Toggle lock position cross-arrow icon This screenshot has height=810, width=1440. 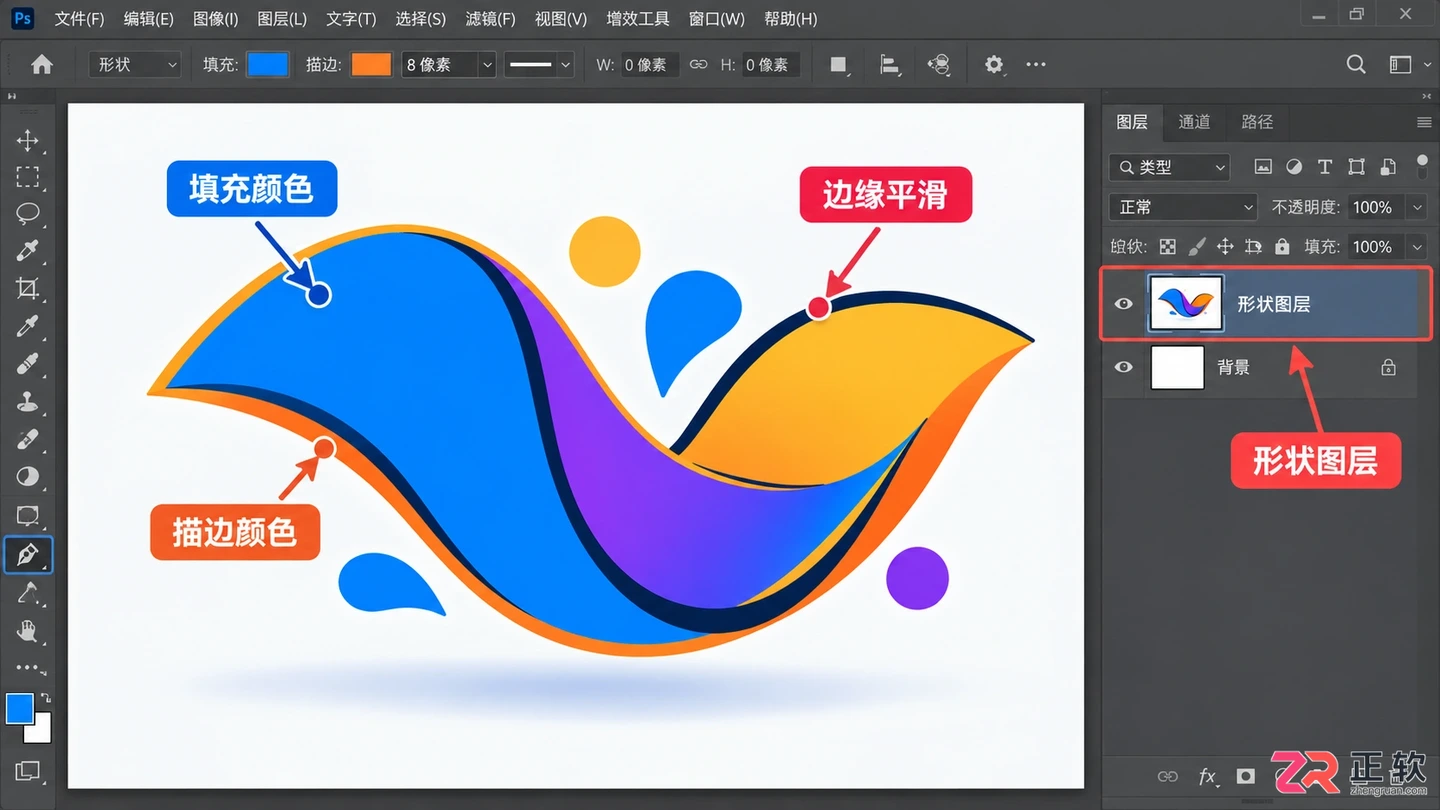pyautogui.click(x=1225, y=246)
